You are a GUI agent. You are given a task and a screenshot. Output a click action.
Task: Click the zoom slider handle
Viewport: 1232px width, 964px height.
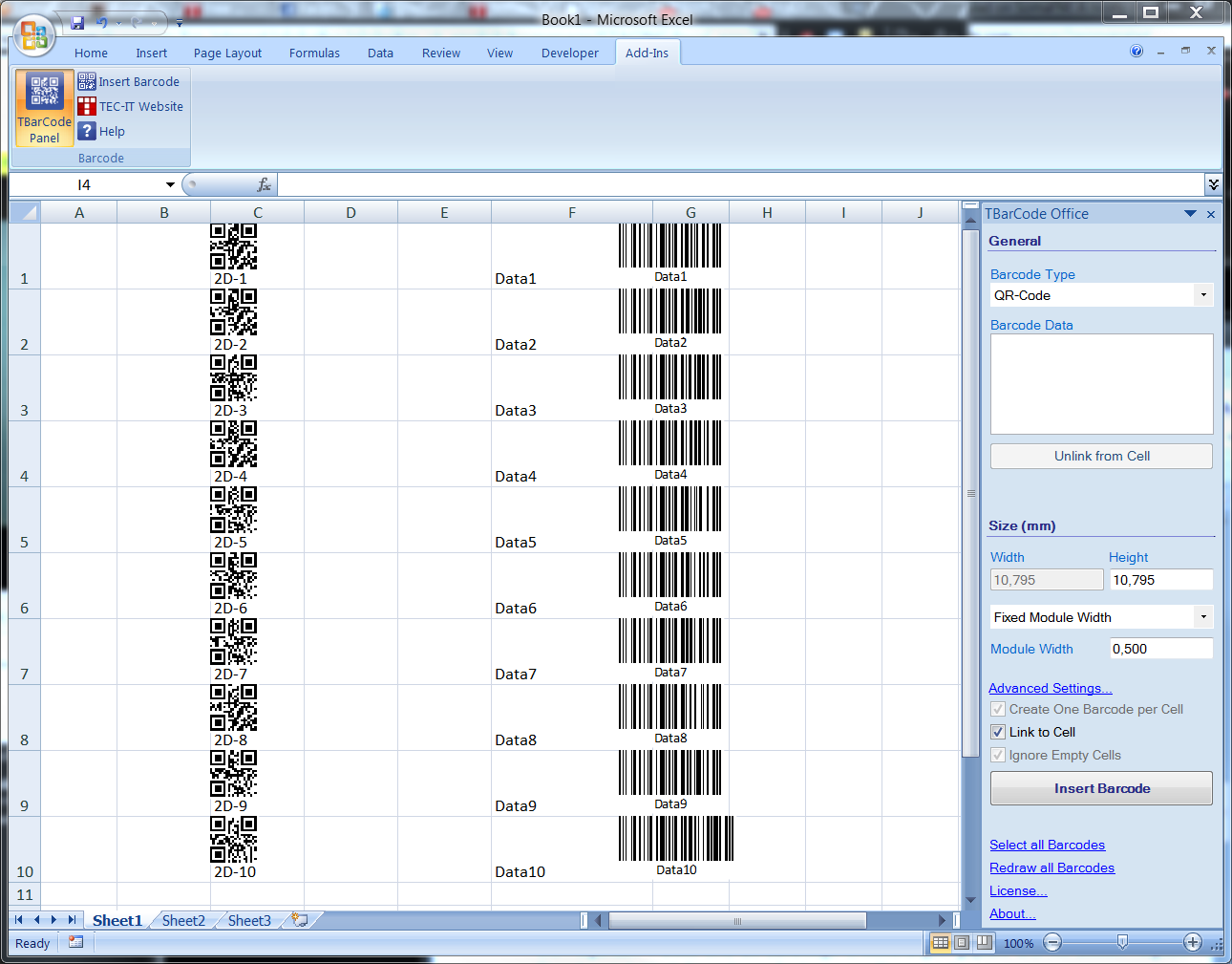click(x=1122, y=943)
